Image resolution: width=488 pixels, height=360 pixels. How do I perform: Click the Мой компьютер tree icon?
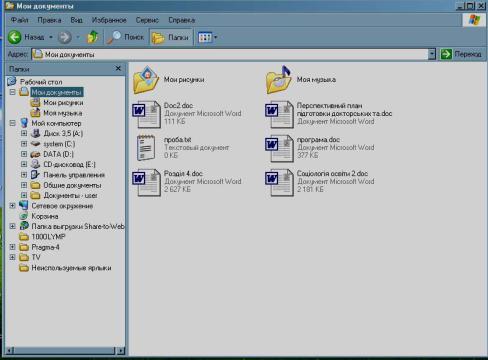click(24, 123)
